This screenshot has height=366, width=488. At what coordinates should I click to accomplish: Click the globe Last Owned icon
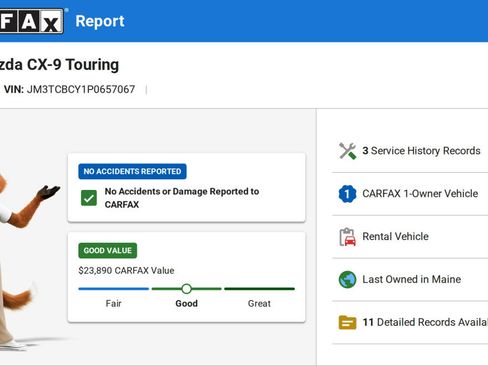347,279
